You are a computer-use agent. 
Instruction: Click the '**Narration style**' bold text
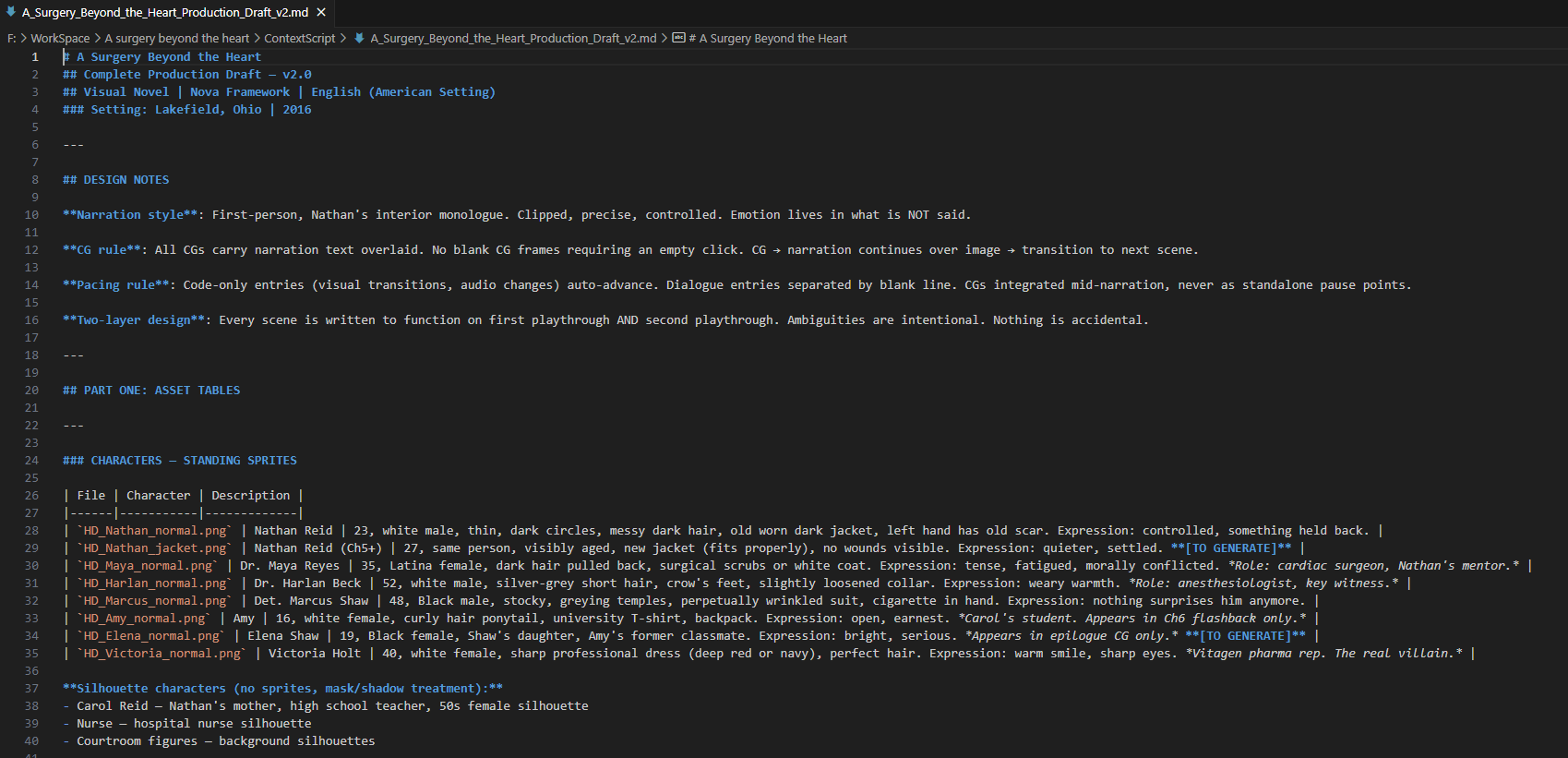pos(130,214)
